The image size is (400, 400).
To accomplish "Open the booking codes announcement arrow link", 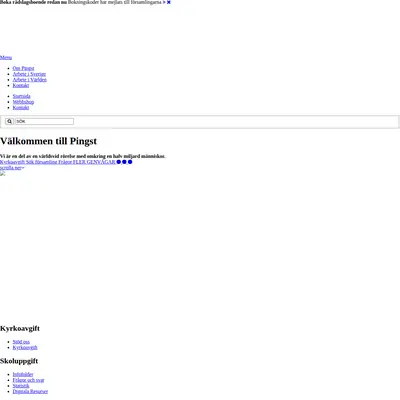I will point(164,2).
